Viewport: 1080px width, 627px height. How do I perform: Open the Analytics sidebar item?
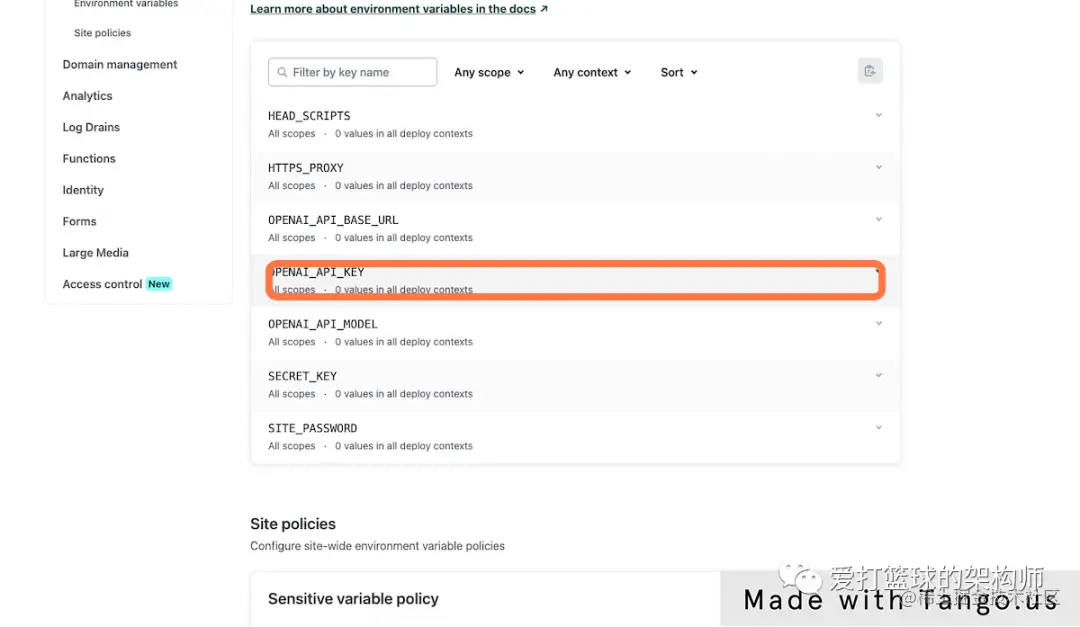click(x=87, y=96)
